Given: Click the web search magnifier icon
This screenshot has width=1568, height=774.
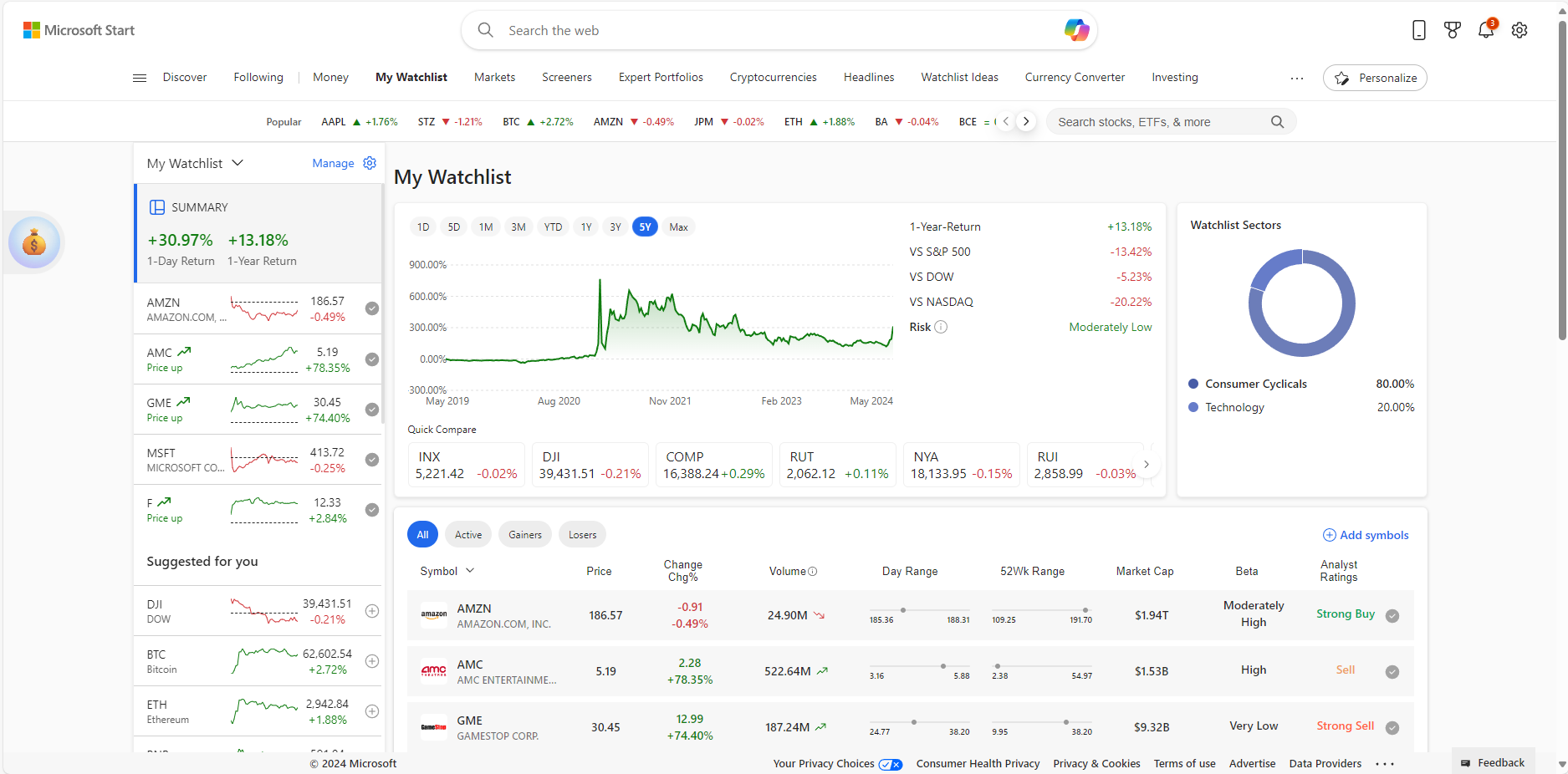Looking at the screenshot, I should pos(485,30).
